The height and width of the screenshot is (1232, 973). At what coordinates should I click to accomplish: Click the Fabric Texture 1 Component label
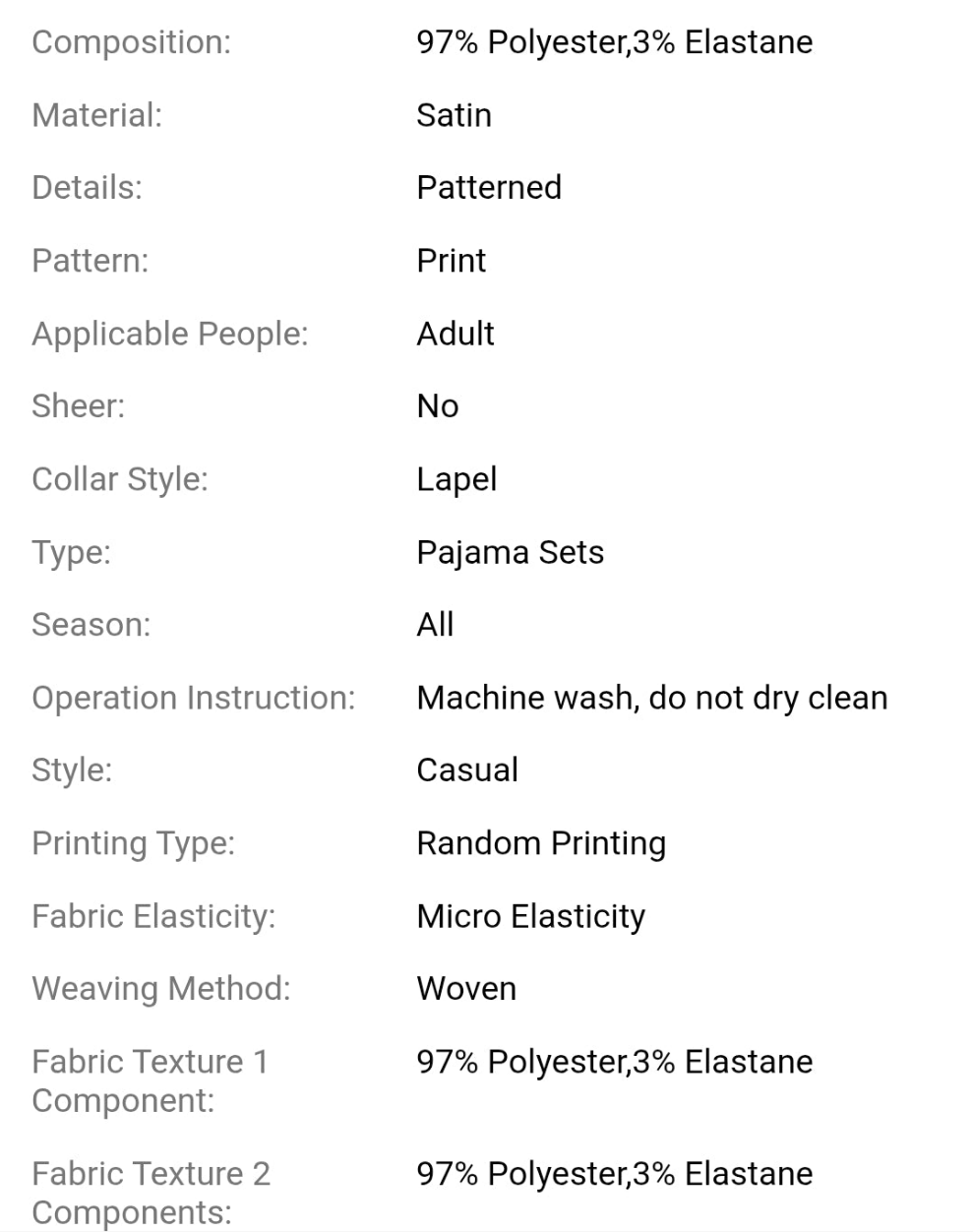tap(150, 1080)
